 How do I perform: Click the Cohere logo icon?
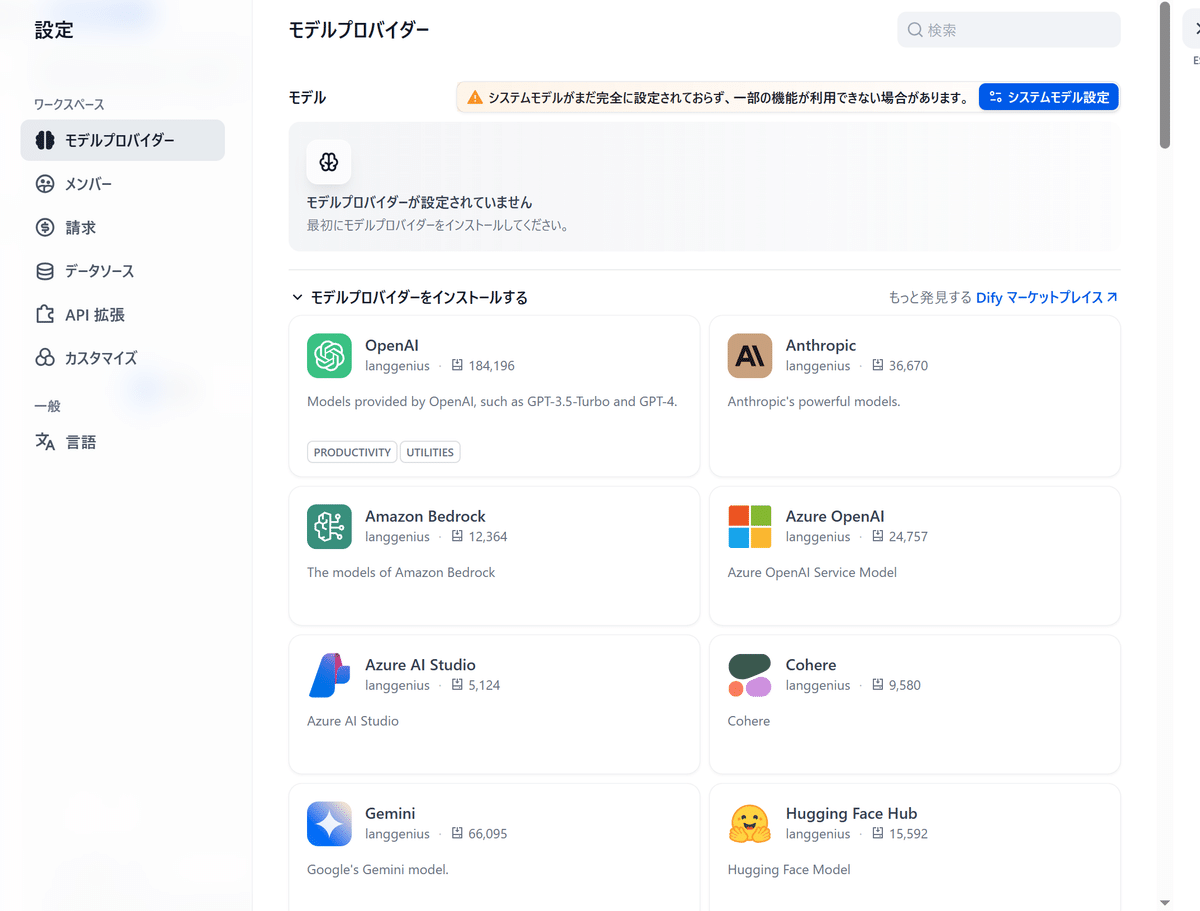click(x=750, y=675)
